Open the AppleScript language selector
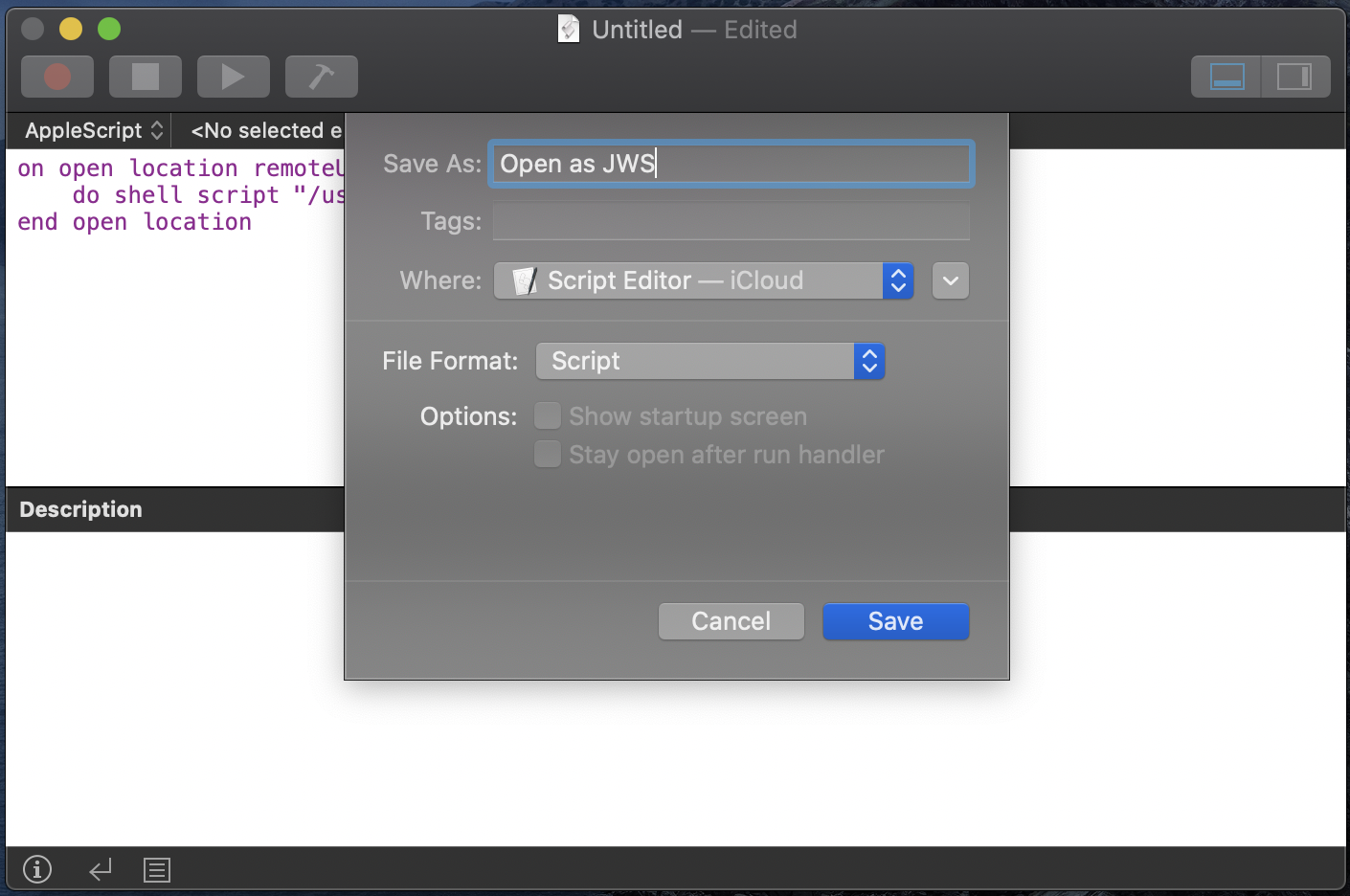The height and width of the screenshot is (896, 1350). click(x=93, y=130)
